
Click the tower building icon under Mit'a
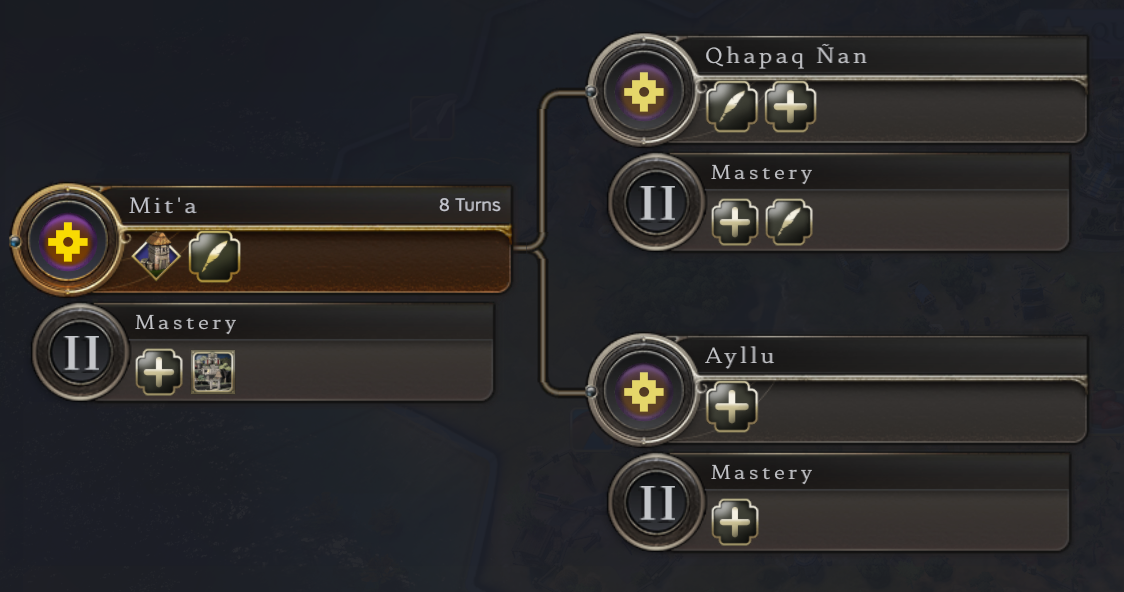click(x=157, y=256)
